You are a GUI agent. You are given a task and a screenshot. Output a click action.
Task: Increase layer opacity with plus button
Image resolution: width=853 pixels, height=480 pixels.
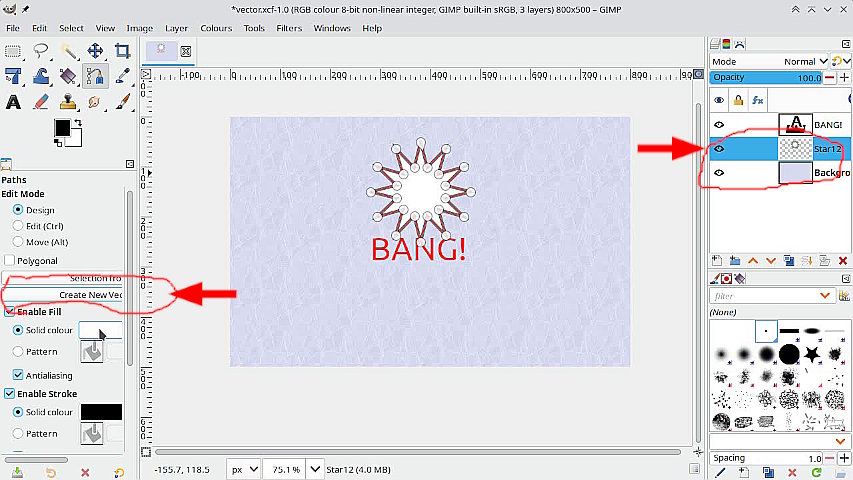pyautogui.click(x=844, y=77)
